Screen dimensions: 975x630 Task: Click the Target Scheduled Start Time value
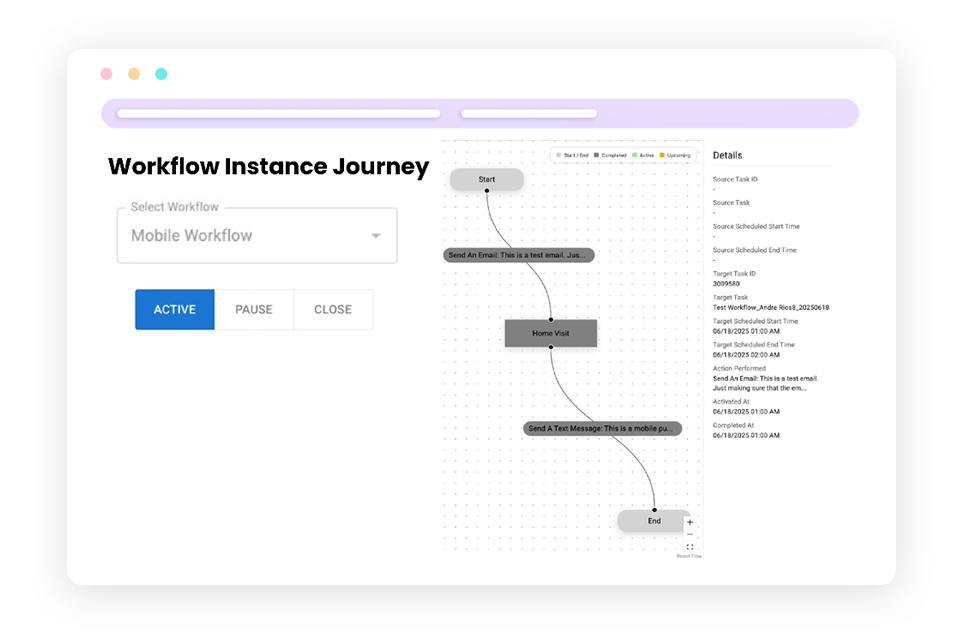[x=746, y=331]
